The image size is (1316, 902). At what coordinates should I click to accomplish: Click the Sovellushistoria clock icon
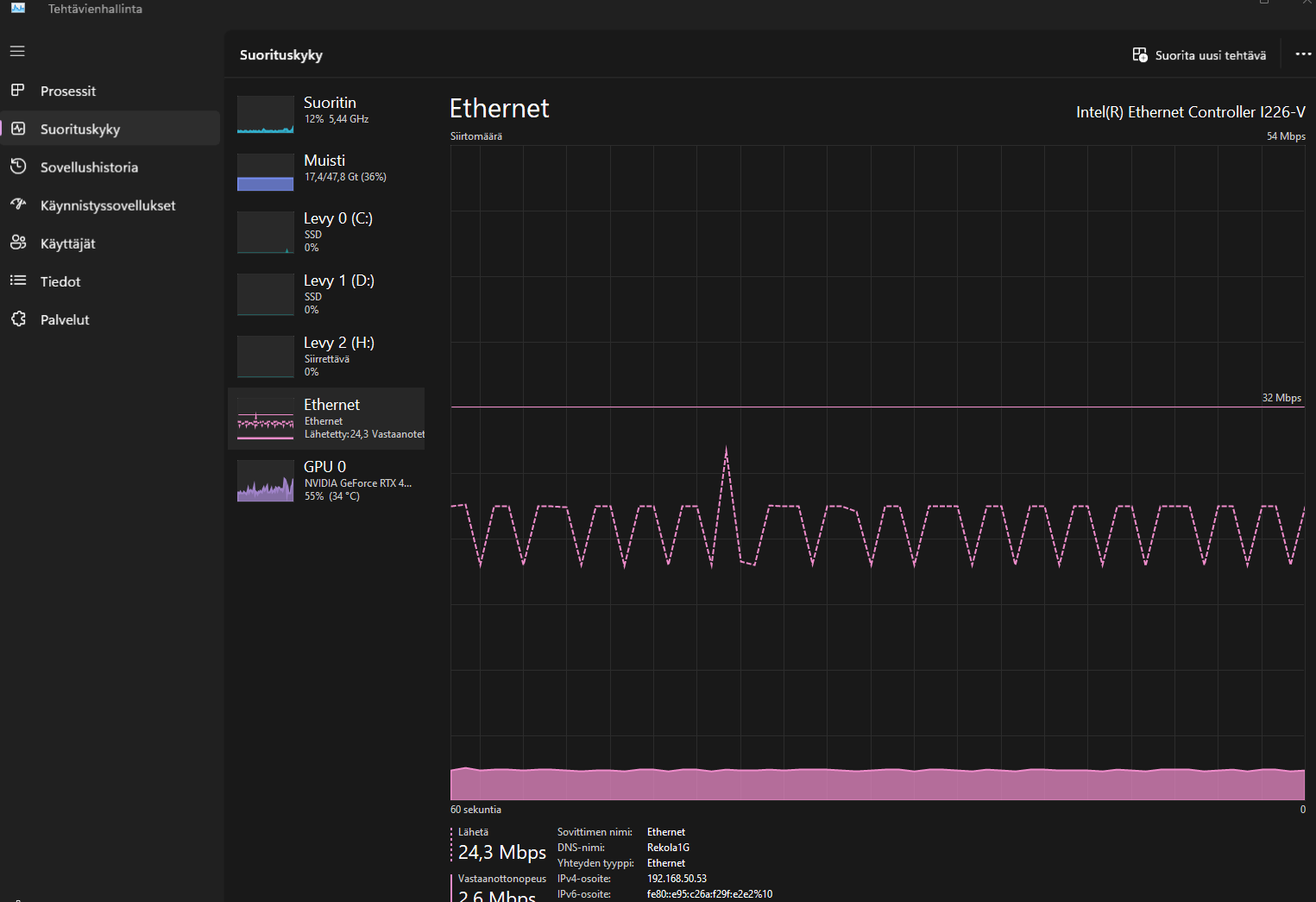(17, 167)
